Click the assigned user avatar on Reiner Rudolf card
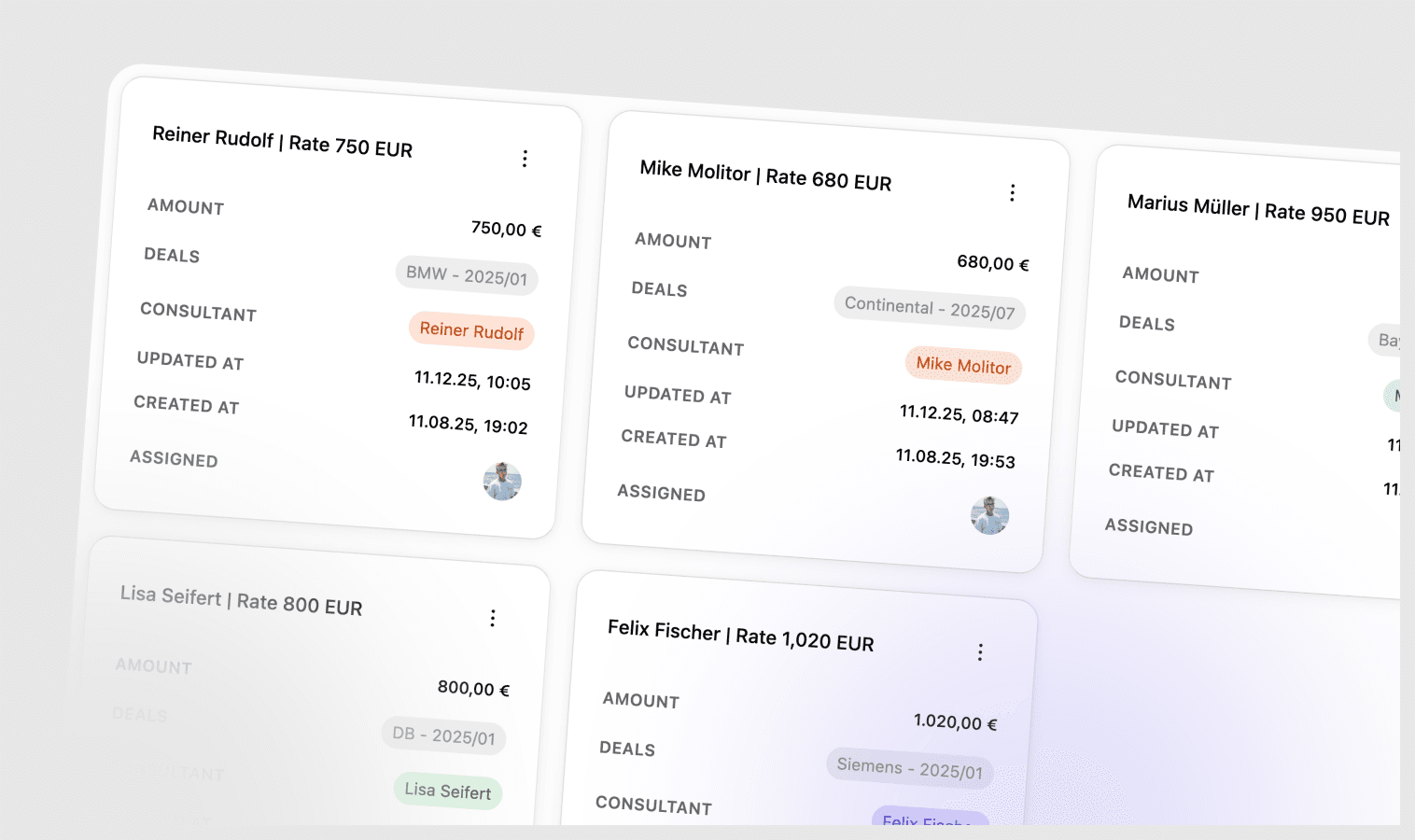 502,482
